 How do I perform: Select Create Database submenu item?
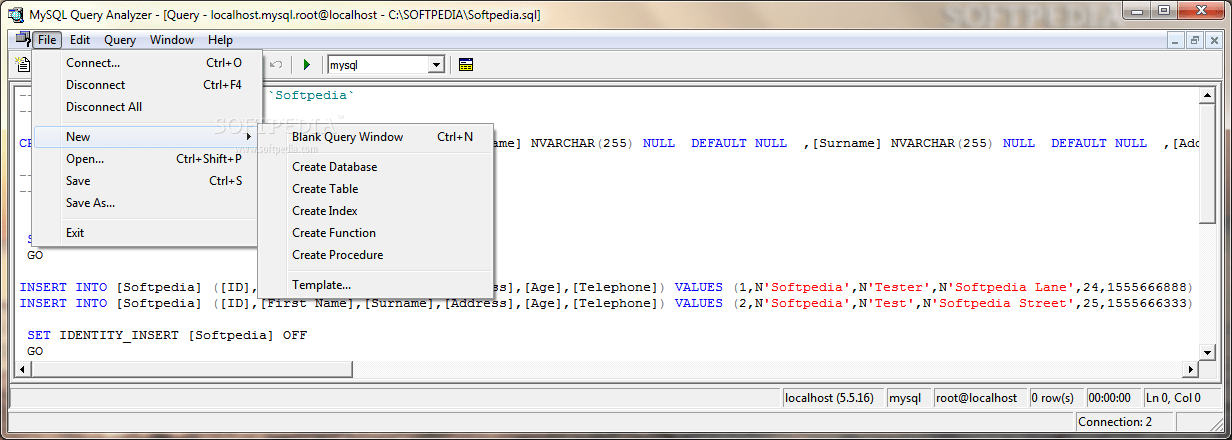376,167
